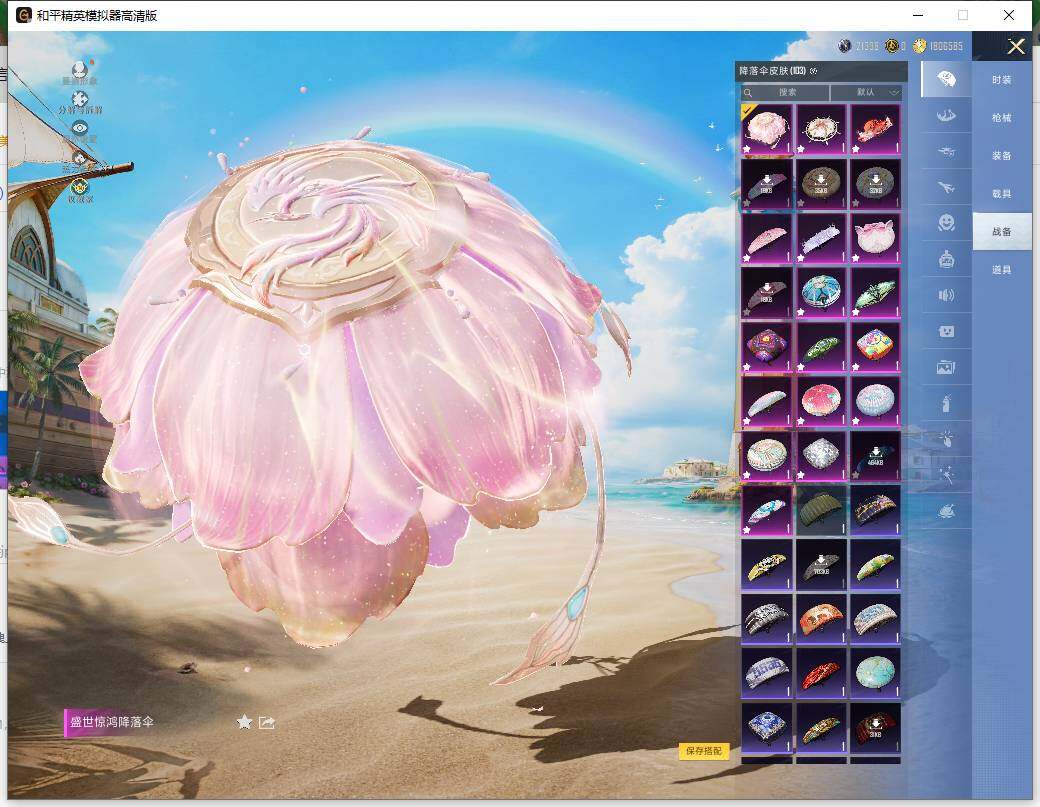Open the robot category icon
The width and height of the screenshot is (1040, 807).
click(x=946, y=259)
